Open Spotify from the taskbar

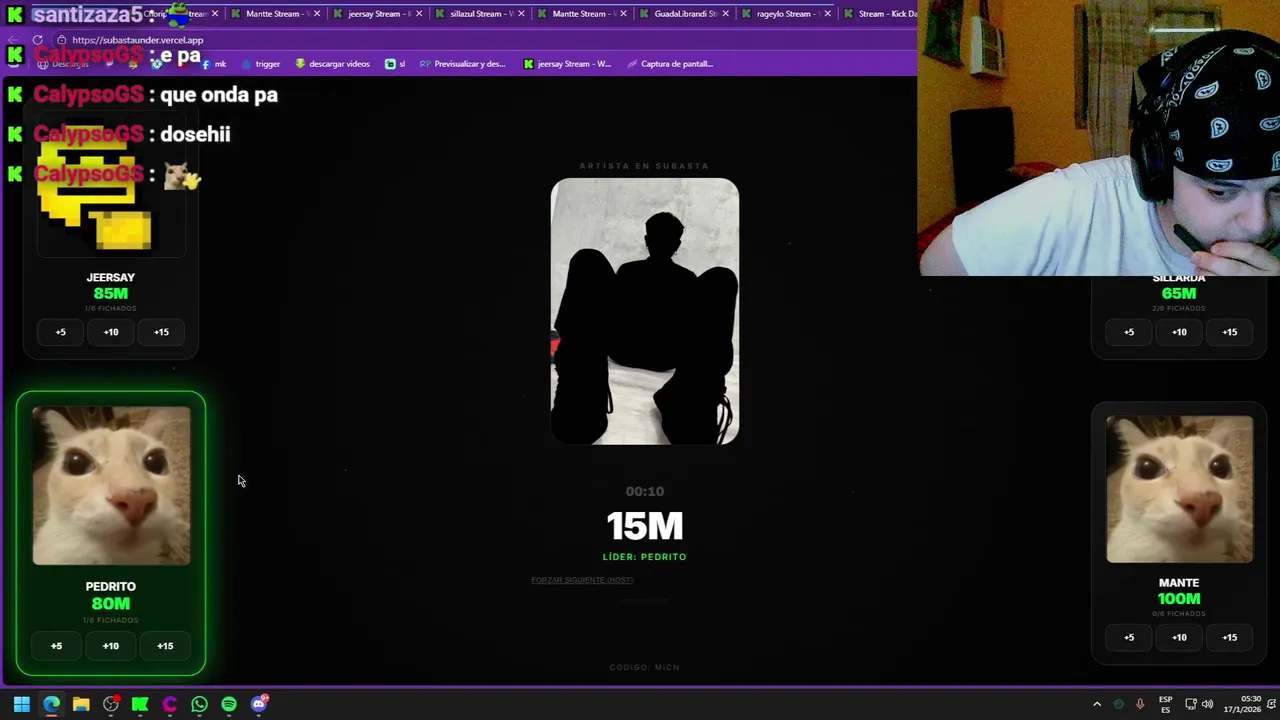[229, 704]
